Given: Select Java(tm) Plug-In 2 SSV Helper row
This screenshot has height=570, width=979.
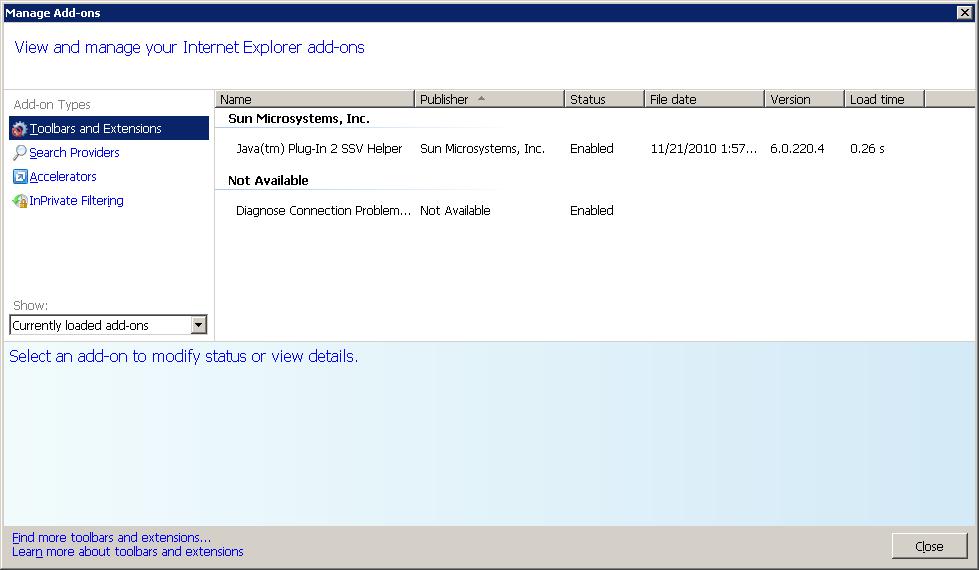Looking at the screenshot, I should pos(594,149).
